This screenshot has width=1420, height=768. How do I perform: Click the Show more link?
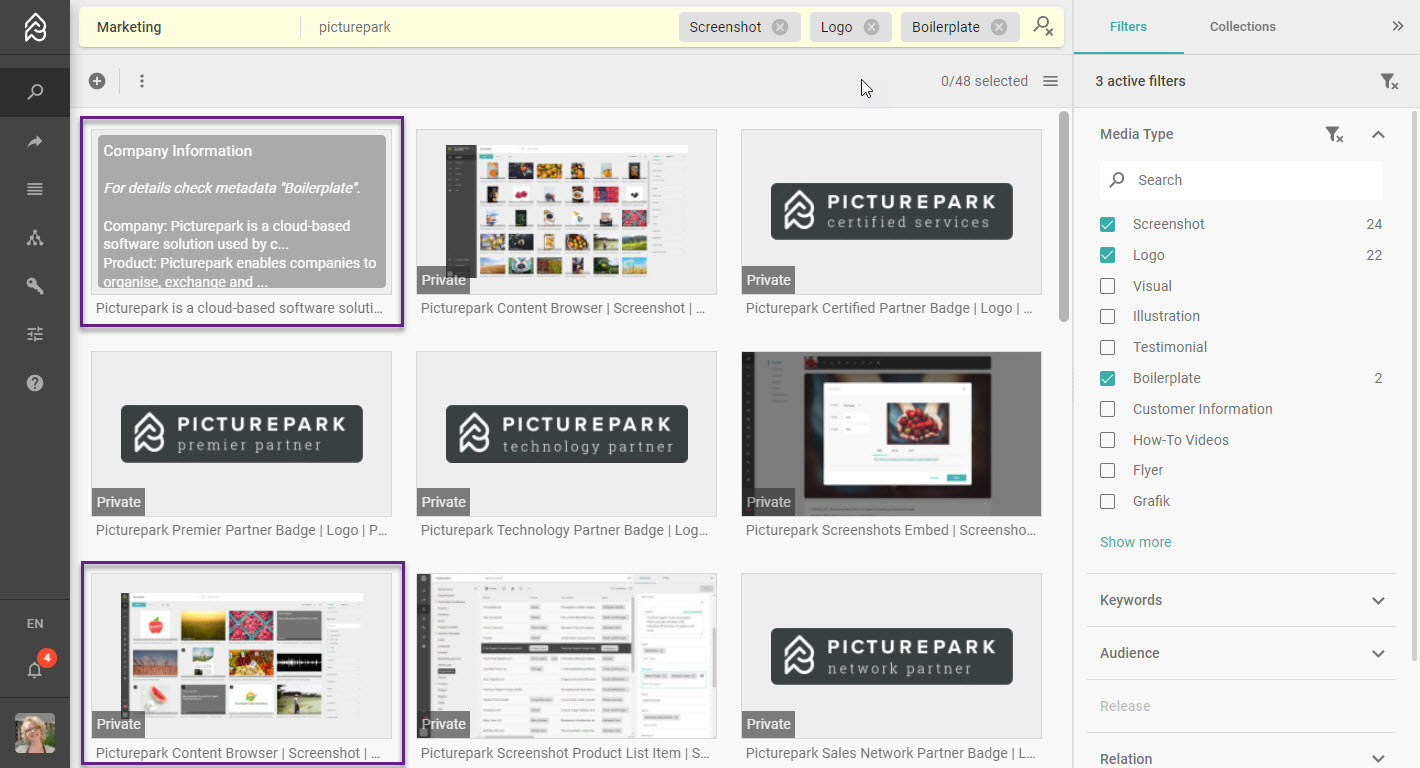click(1135, 542)
